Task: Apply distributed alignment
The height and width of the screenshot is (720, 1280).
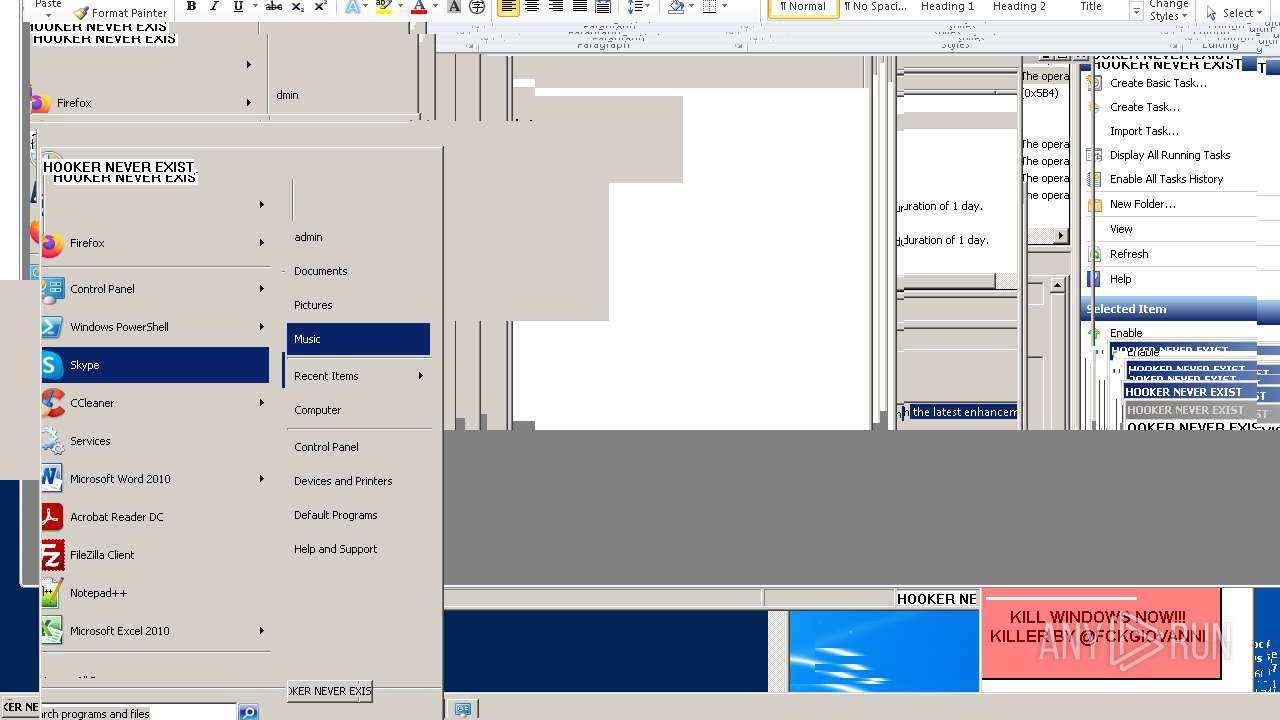Action: (x=603, y=6)
